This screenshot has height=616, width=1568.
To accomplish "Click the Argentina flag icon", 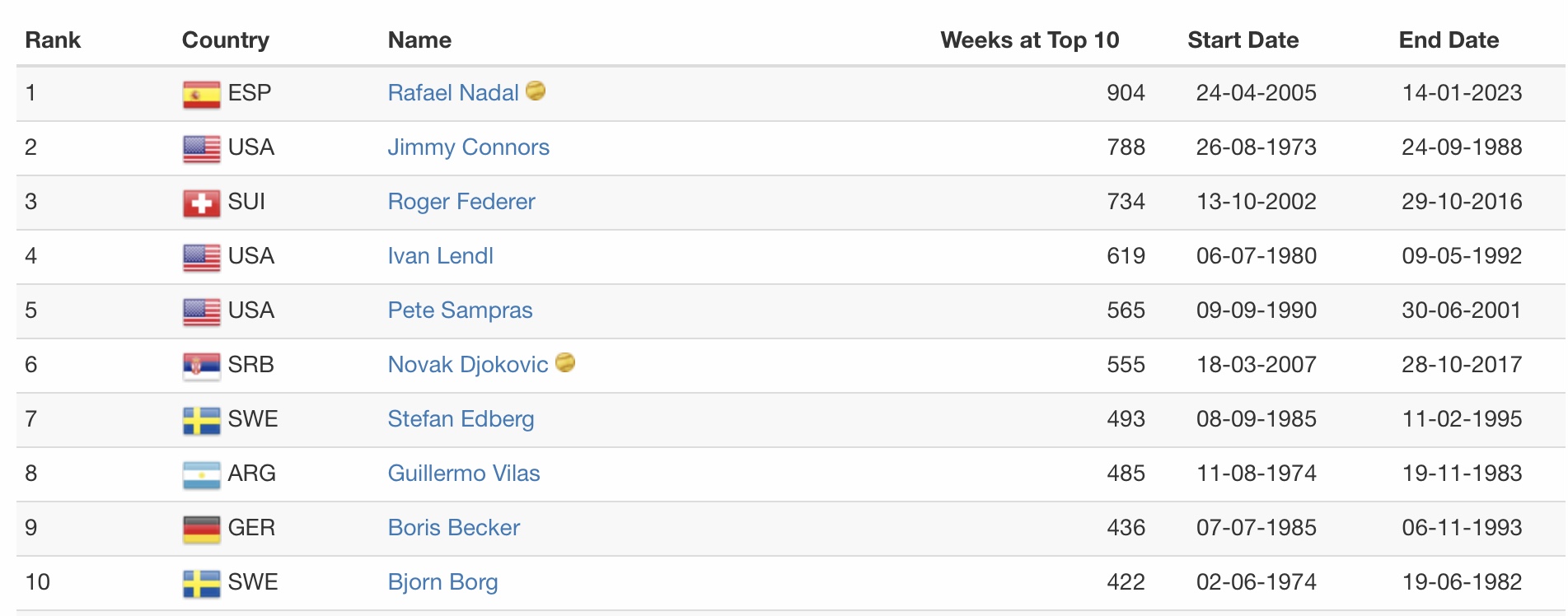I will click(x=201, y=474).
